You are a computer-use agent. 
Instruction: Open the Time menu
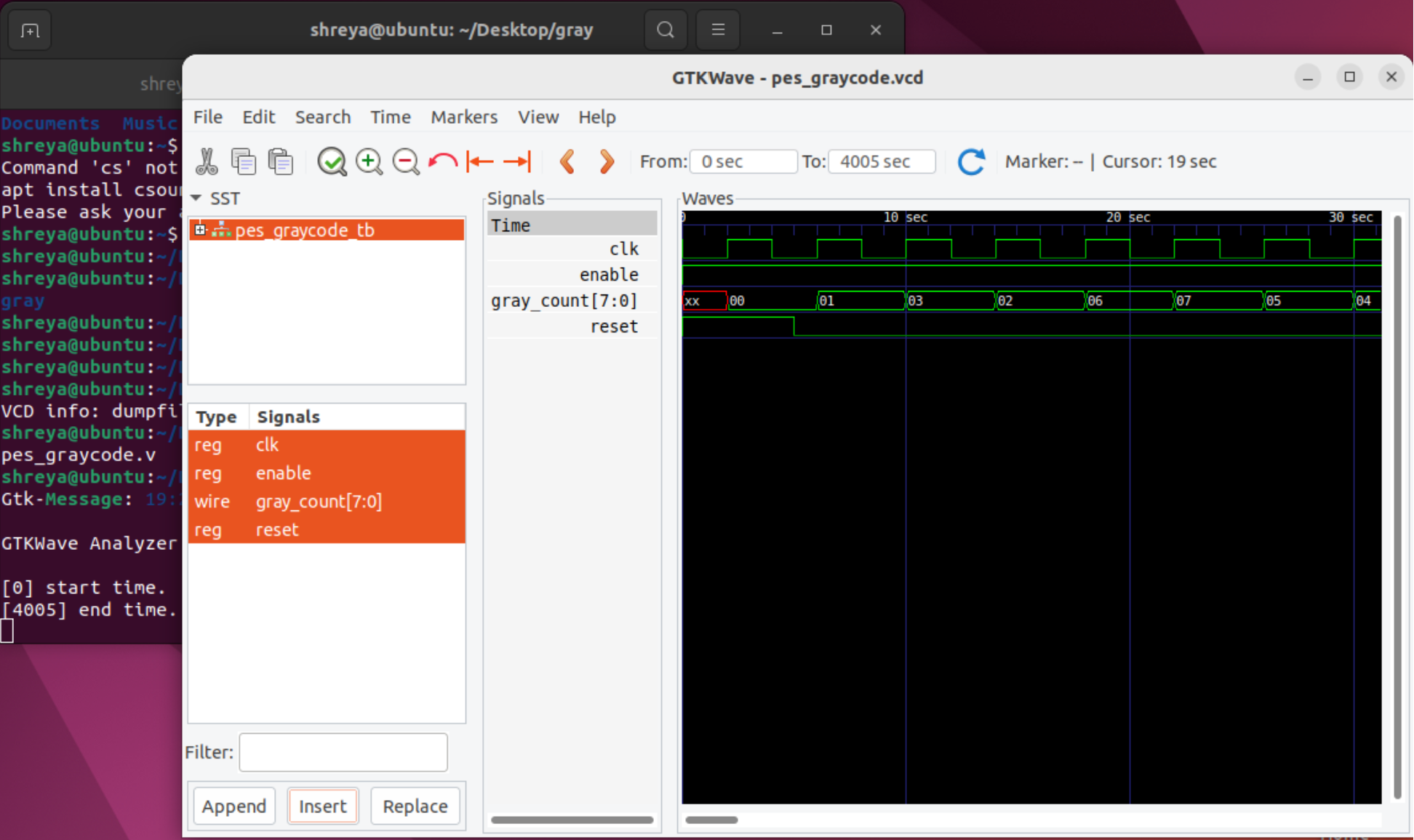pyautogui.click(x=391, y=117)
